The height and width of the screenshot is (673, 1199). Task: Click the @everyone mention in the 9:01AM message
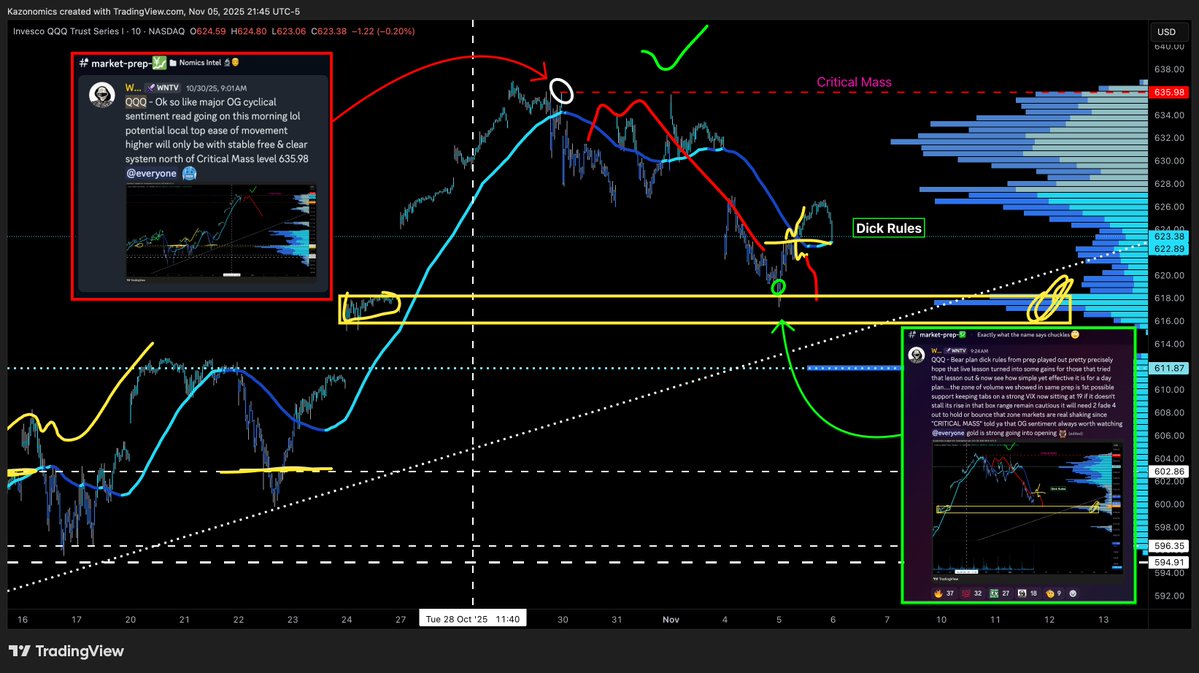pos(151,174)
